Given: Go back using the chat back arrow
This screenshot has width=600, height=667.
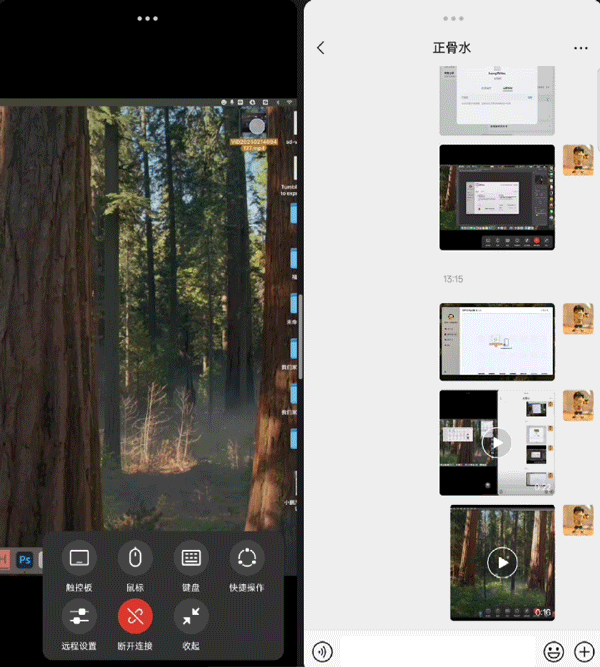Looking at the screenshot, I should pos(321,48).
